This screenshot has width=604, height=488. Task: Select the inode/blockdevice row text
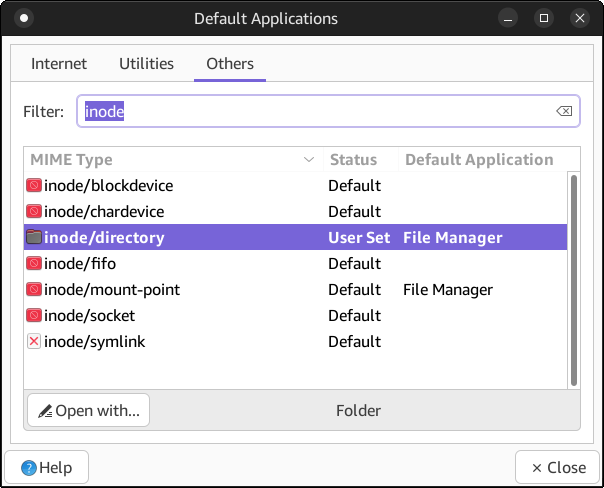click(x=109, y=186)
